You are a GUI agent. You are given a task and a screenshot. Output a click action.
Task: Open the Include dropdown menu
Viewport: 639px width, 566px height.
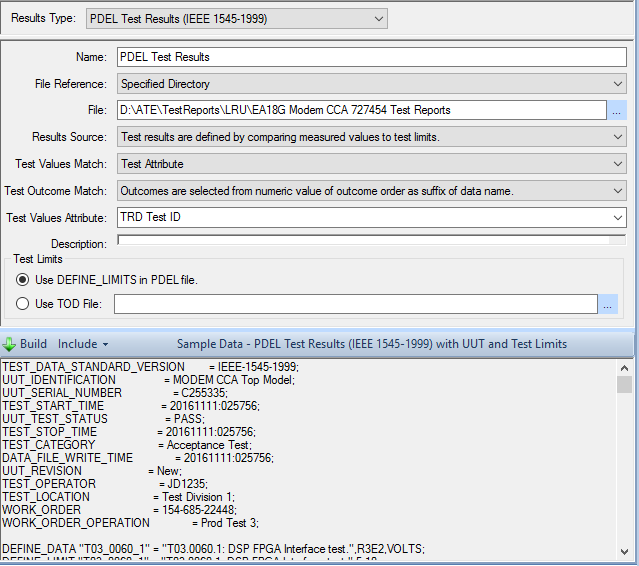(83, 344)
